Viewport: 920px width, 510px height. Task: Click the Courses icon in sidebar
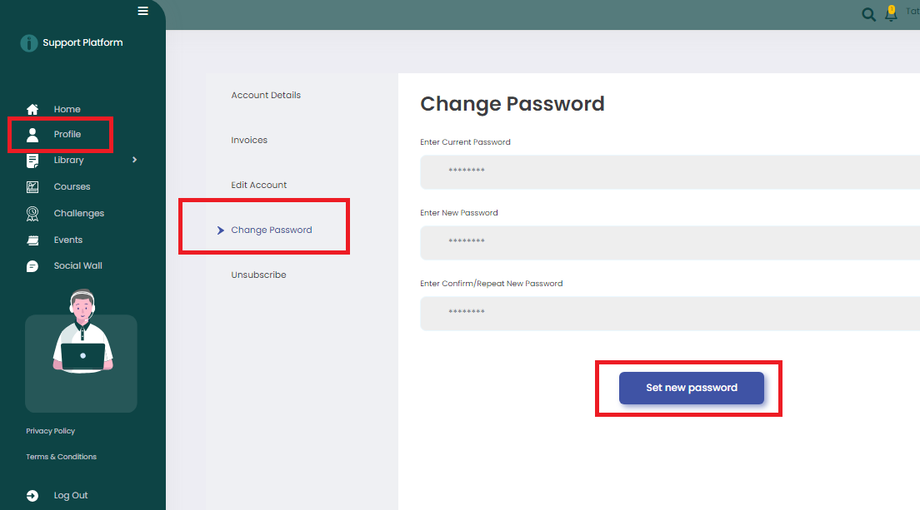point(32,187)
